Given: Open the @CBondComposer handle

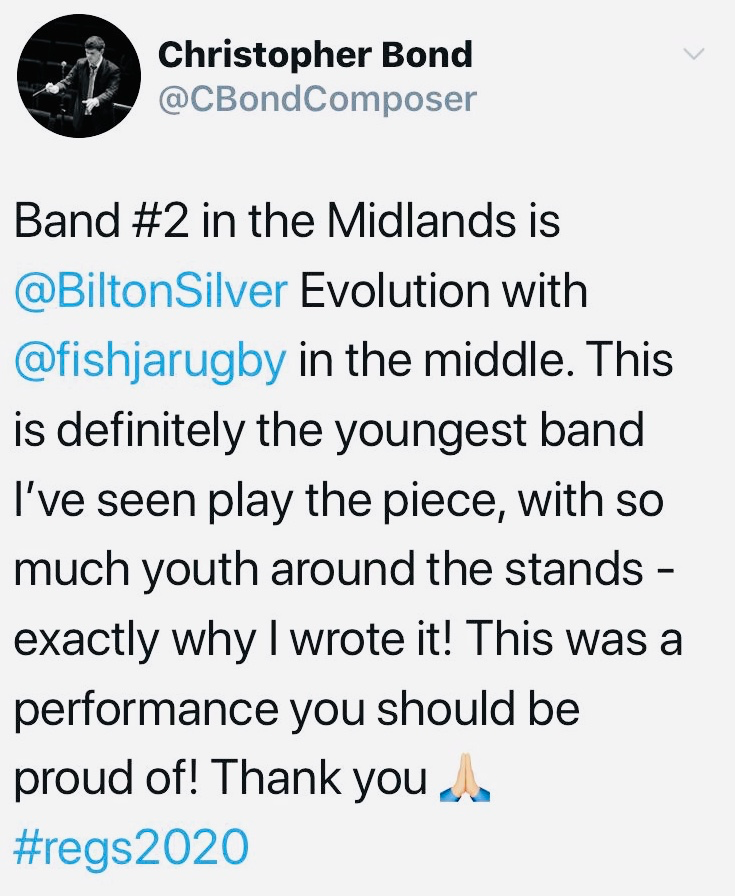Looking at the screenshot, I should [317, 99].
